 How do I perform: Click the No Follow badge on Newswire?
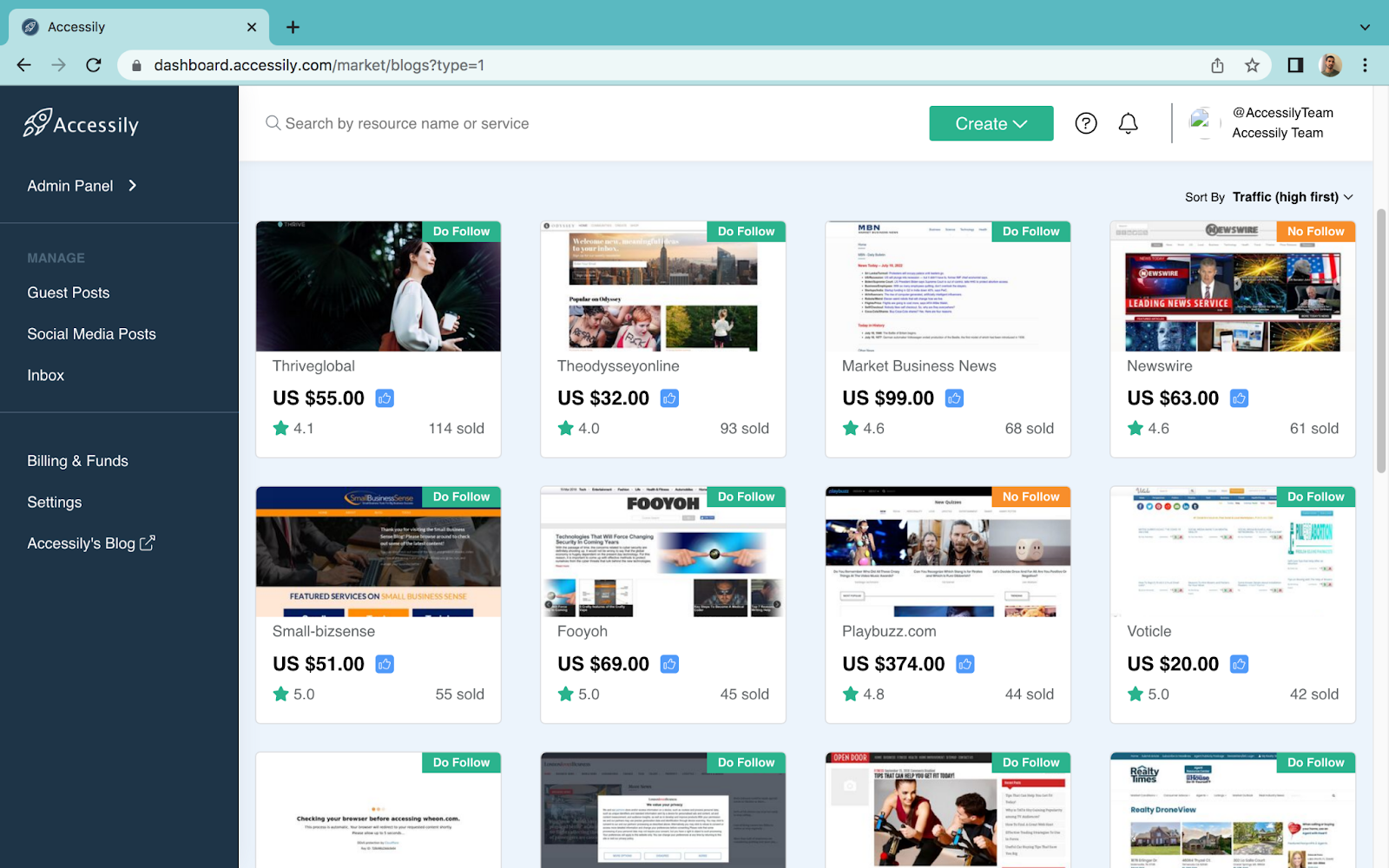1315,232
